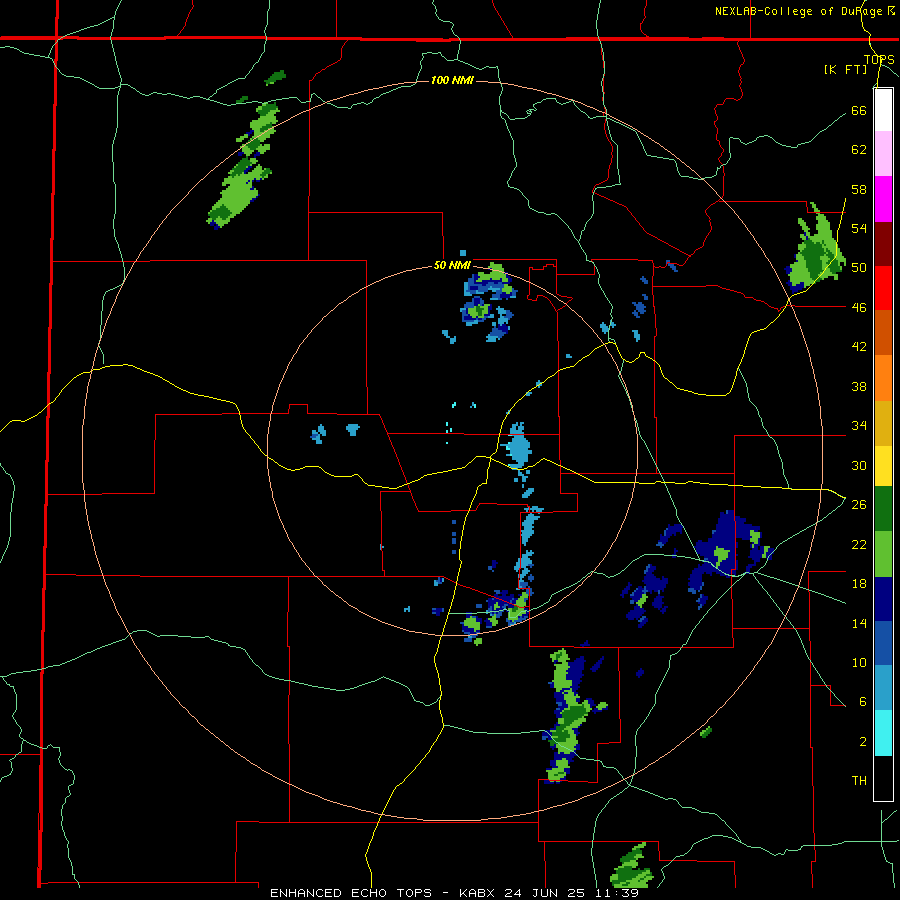Click the legend value "34"
Image resolution: width=900 pixels, height=900 pixels.
pyautogui.click(x=859, y=426)
